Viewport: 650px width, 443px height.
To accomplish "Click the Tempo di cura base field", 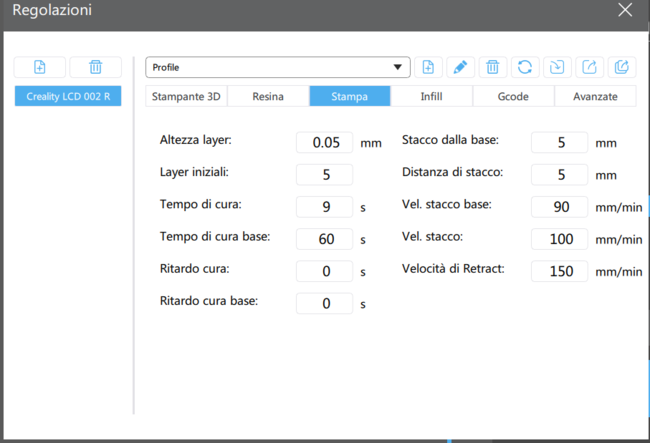I will (325, 240).
